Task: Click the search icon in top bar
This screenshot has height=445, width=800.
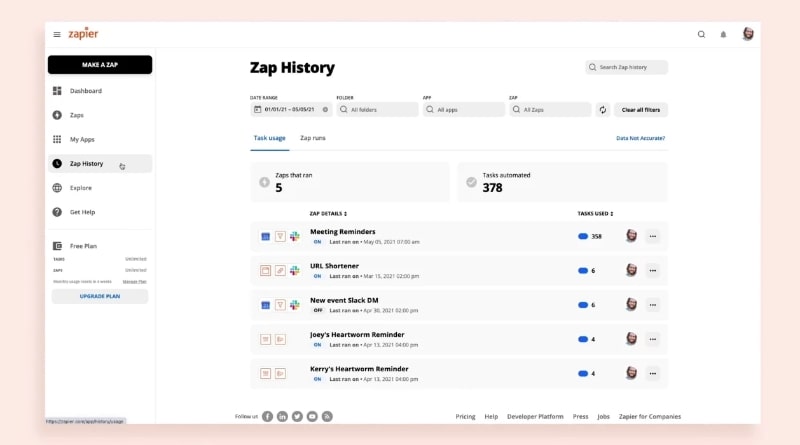Action: click(x=701, y=34)
